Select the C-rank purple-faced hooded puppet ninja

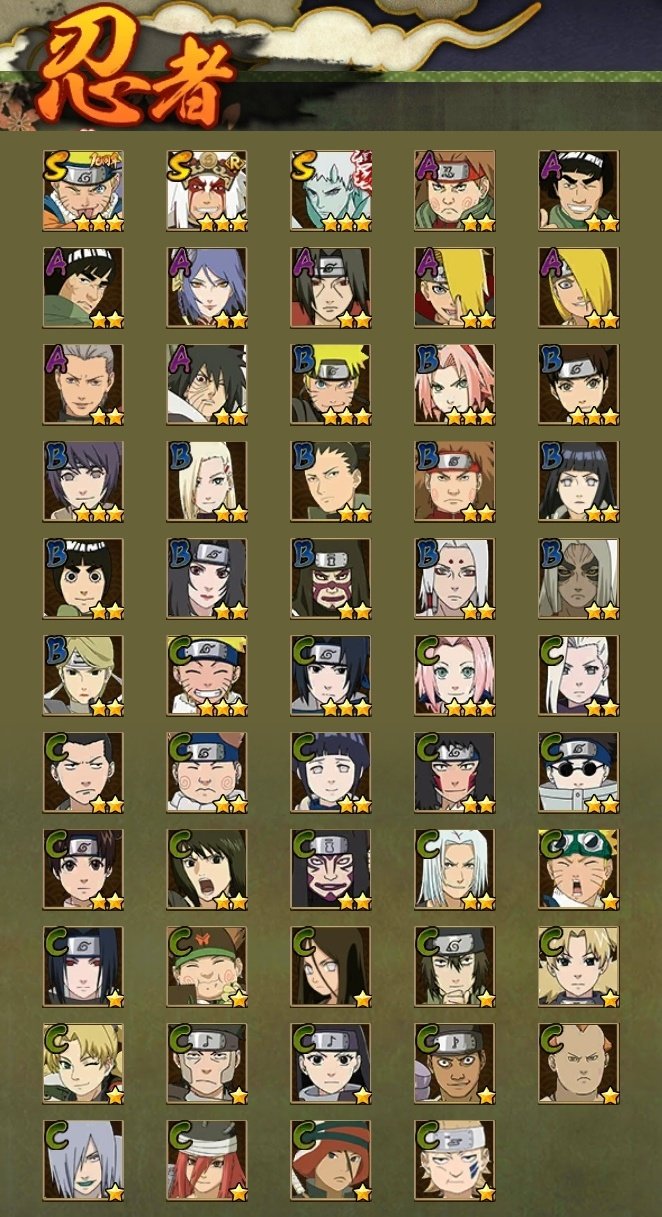click(x=331, y=870)
